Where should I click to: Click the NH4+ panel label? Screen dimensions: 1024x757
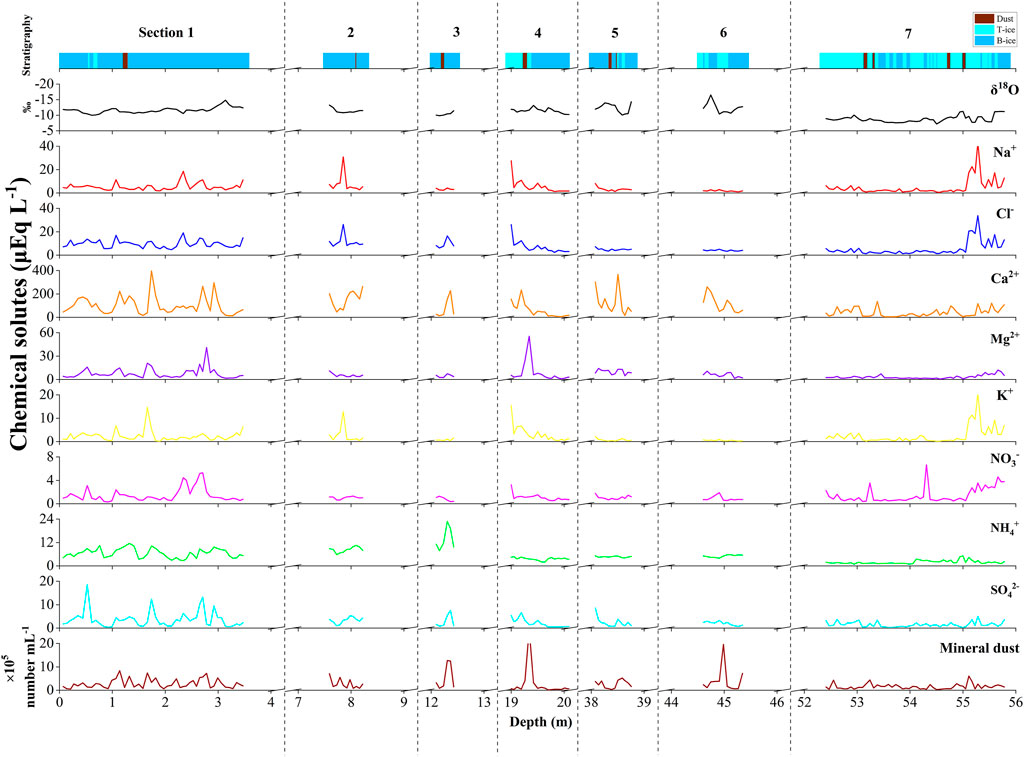[x=1004, y=527]
